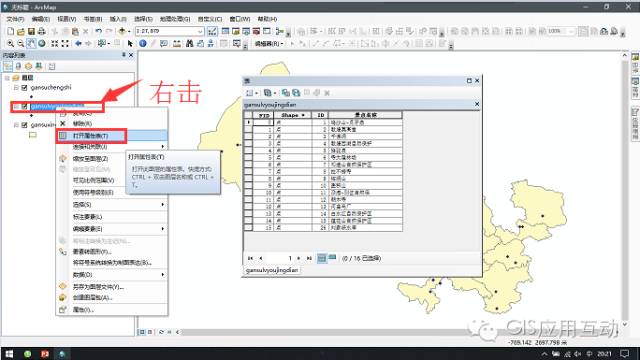This screenshot has height=360, width=640.
Task: Click the Undo arrow icon
Action: tap(98, 31)
